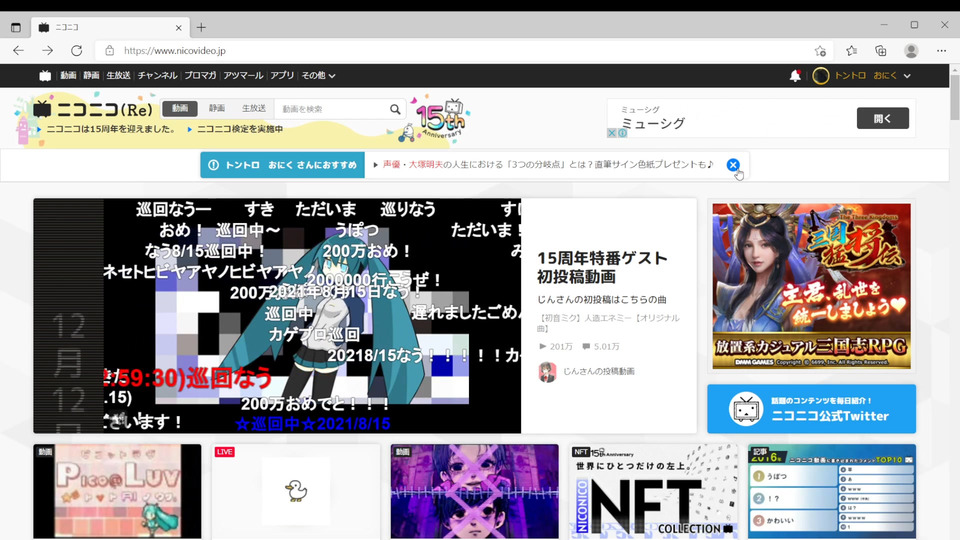Open 15周年特番ゲスト 初投稿動画 heading
Screen dimensions: 960x540
pyautogui.click(x=602, y=267)
